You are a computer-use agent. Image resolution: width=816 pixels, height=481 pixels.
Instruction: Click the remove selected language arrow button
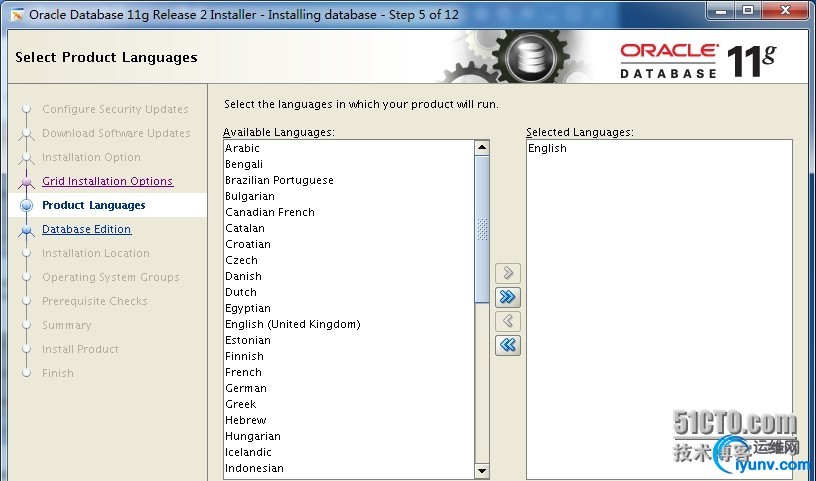[508, 321]
